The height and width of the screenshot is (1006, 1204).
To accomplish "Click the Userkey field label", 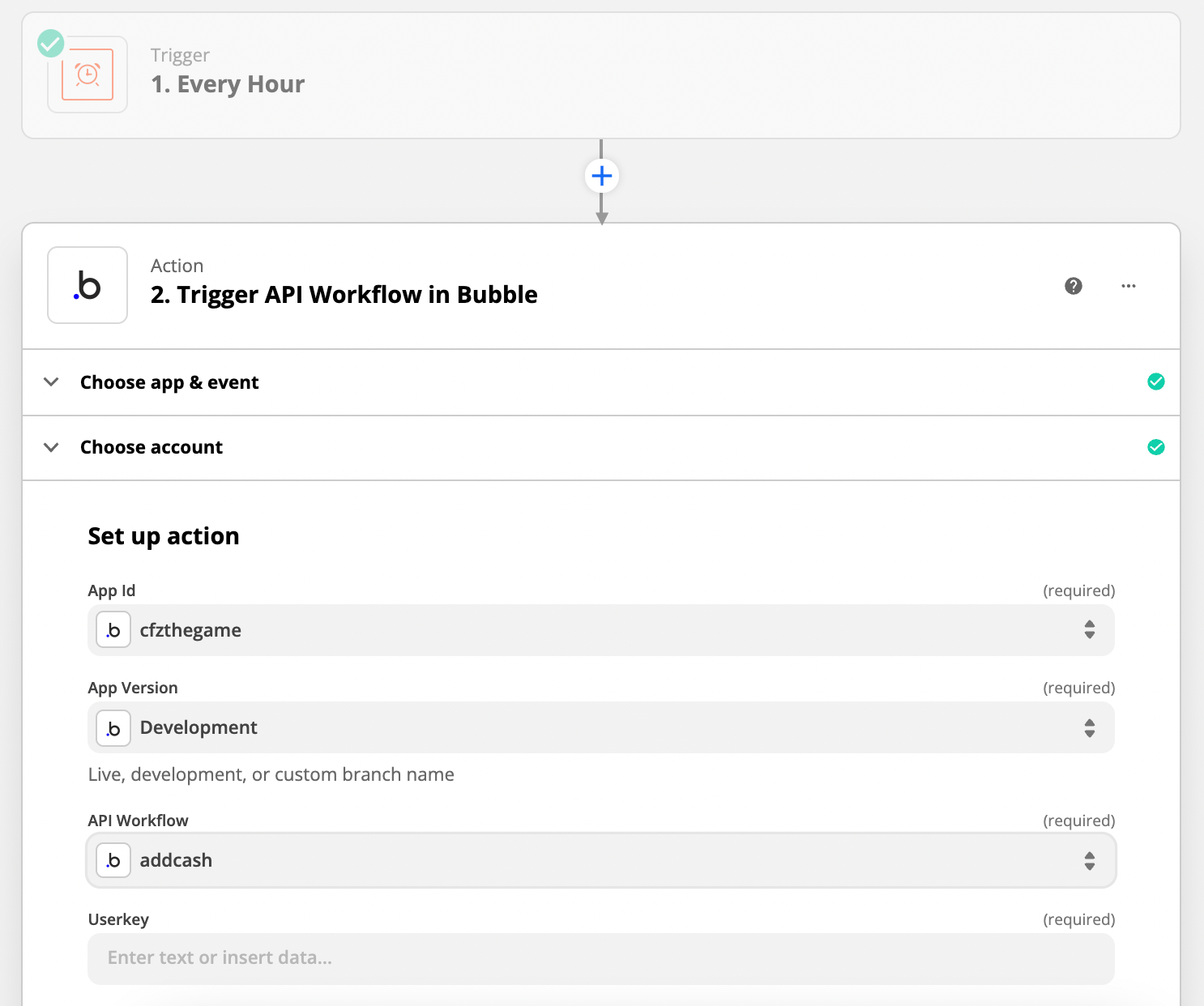I will (x=118, y=919).
